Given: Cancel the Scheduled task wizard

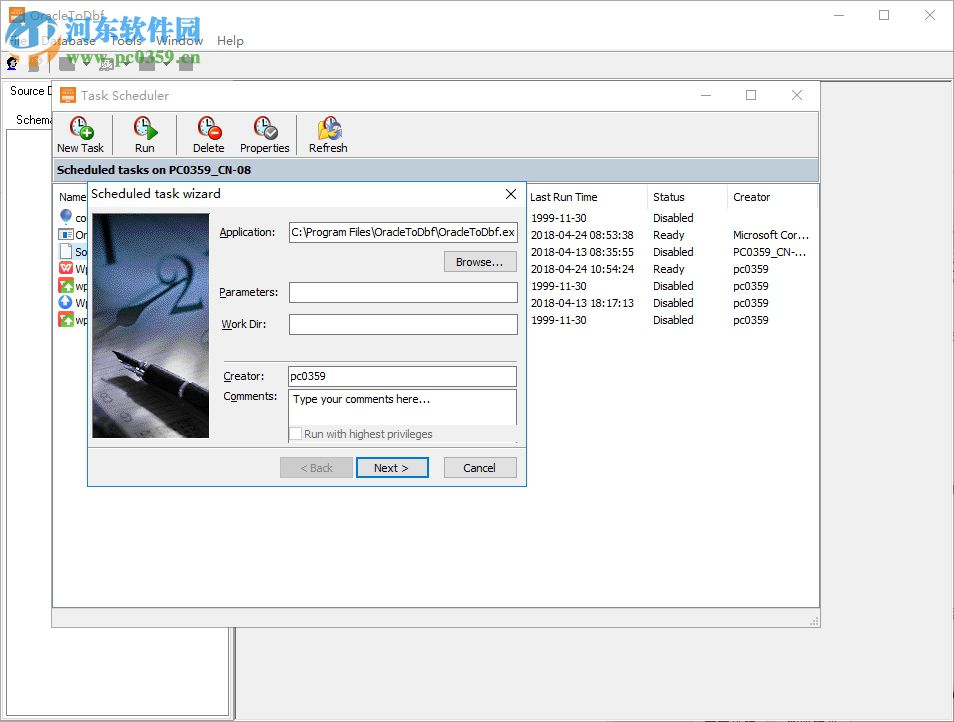Looking at the screenshot, I should (x=480, y=467).
